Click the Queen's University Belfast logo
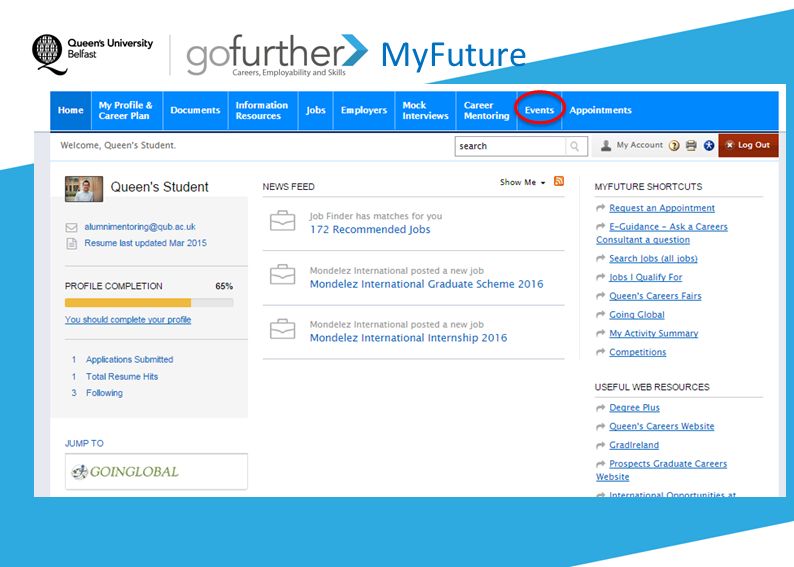 (93, 54)
